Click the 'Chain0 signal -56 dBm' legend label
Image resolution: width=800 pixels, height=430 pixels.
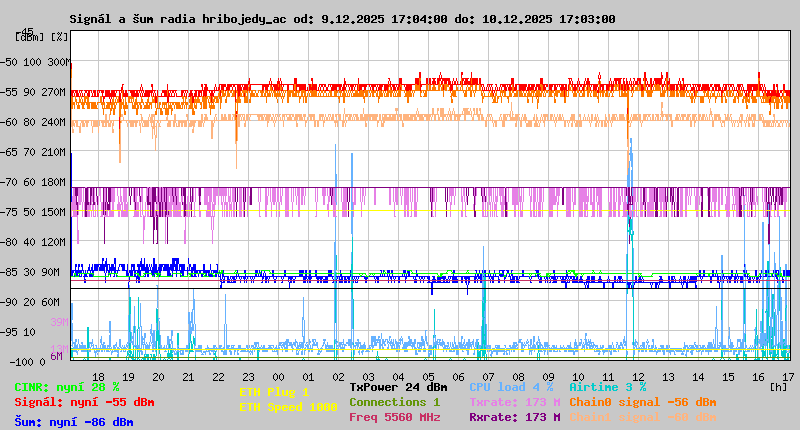[x=643, y=402]
